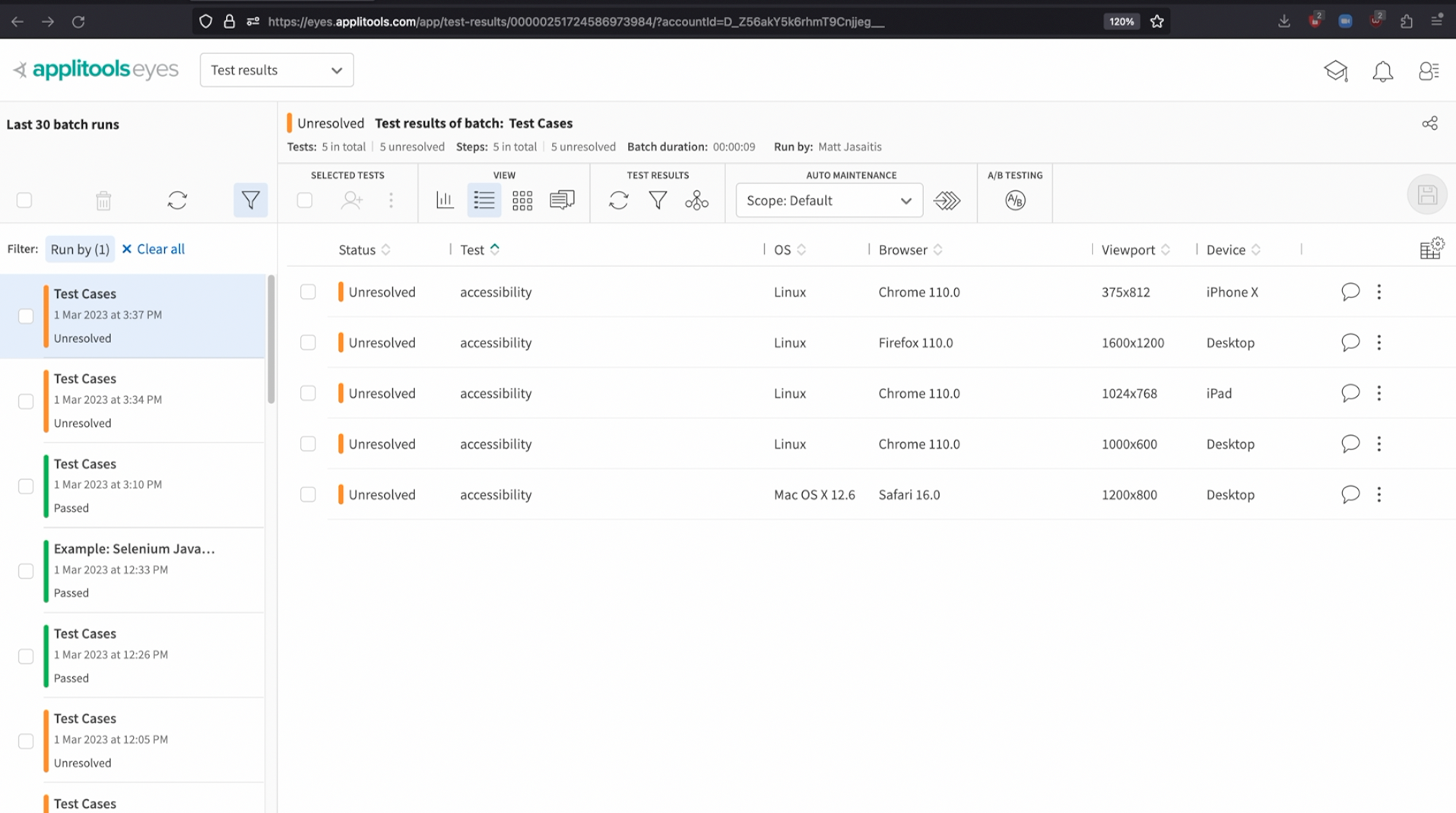1456x813 pixels.
Task: Open table column settings icon
Action: 1432,249
